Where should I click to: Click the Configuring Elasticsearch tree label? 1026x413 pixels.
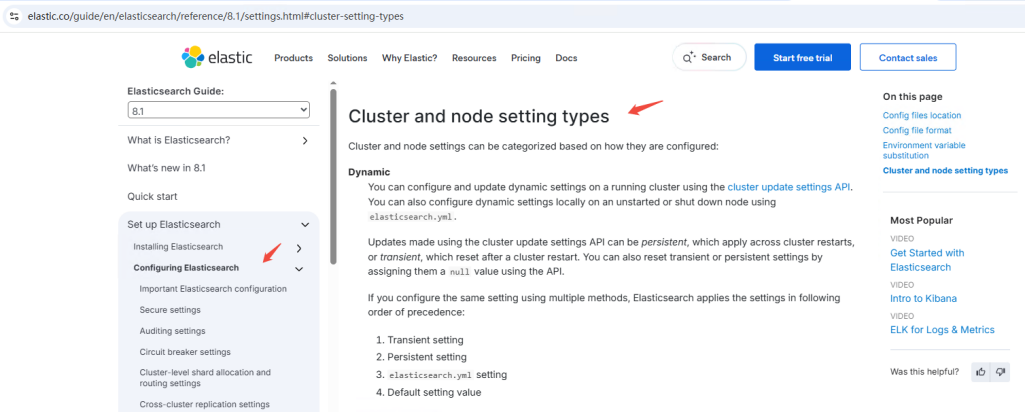(x=186, y=268)
